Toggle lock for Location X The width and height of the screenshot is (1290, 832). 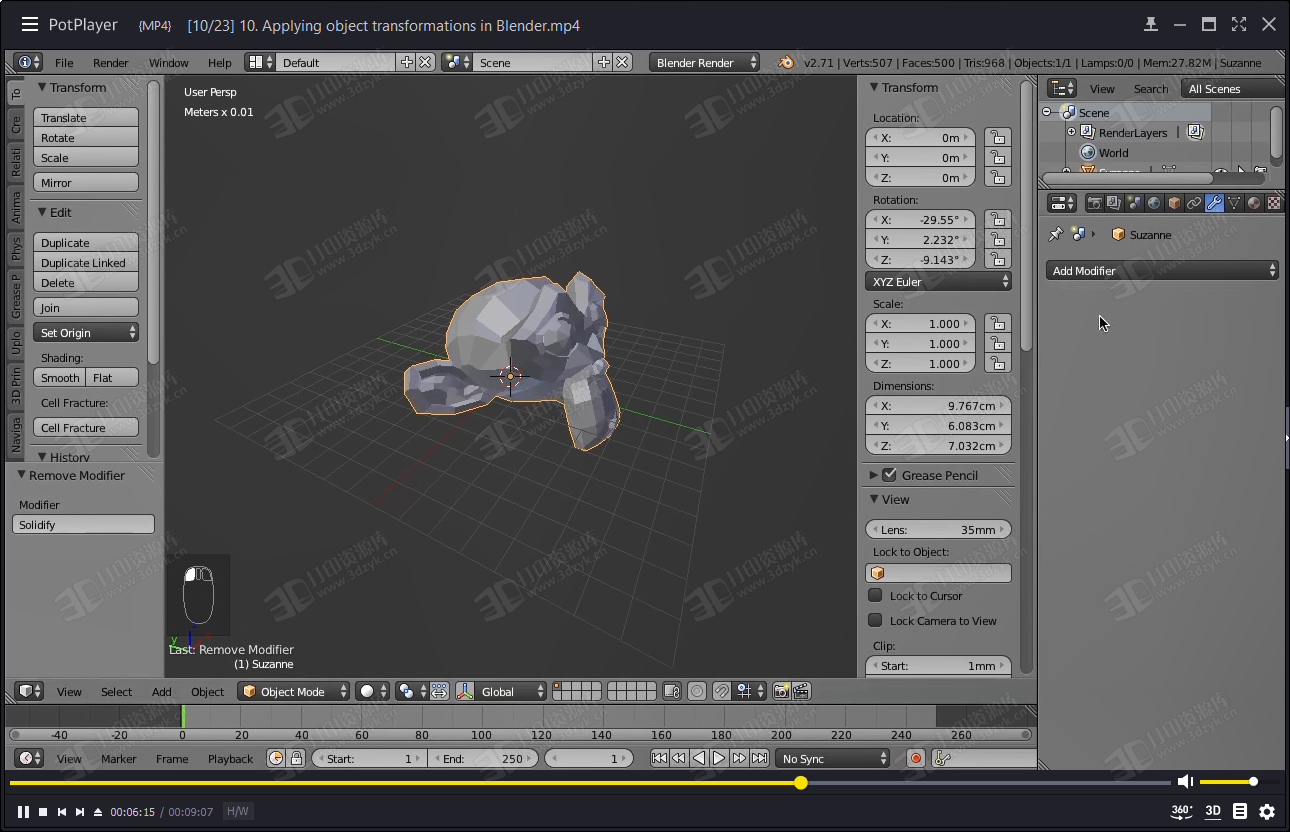coord(996,137)
